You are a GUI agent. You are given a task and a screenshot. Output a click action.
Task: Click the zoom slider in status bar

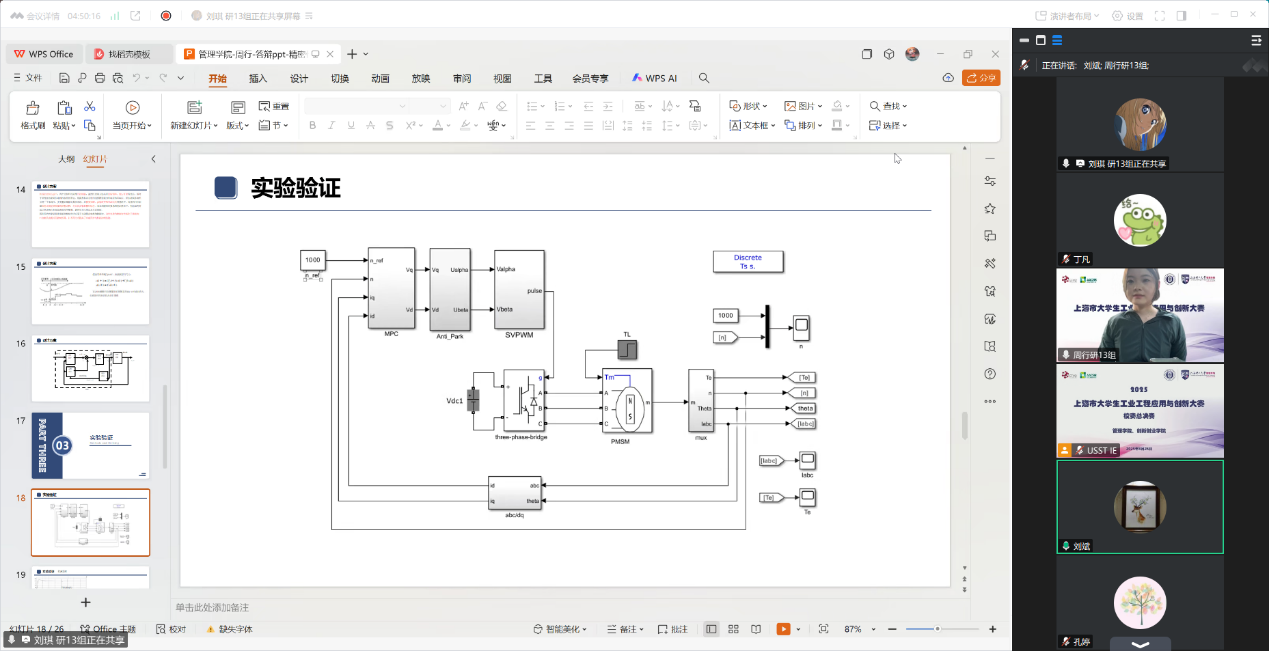[938, 629]
